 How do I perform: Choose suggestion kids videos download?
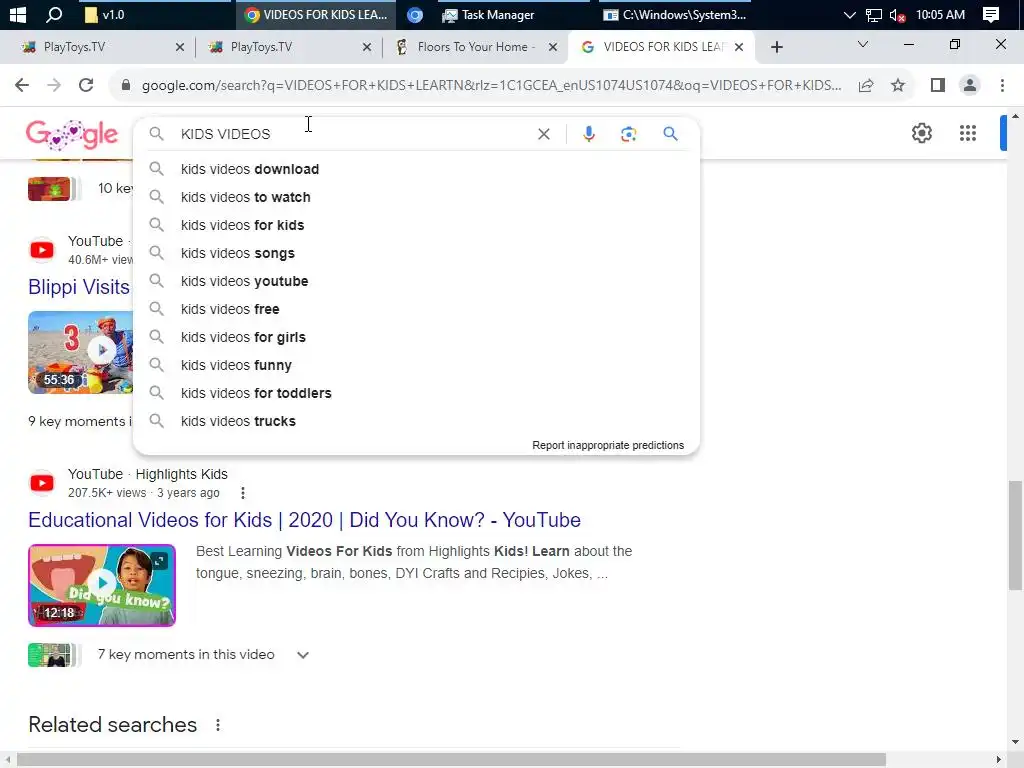coord(416,169)
